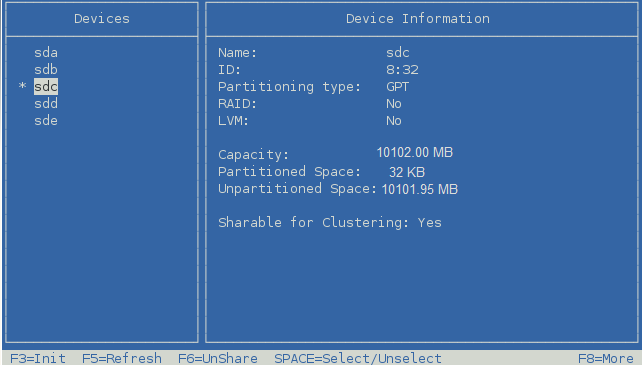
Task: Click F6=UnShare in the bottom bar
Action: pyautogui.click(x=217, y=358)
